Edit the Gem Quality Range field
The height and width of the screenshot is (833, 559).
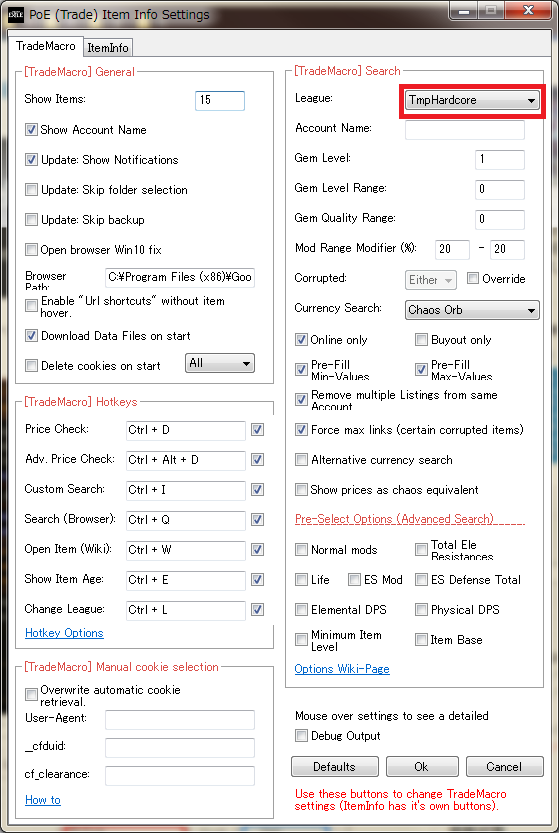point(499,219)
